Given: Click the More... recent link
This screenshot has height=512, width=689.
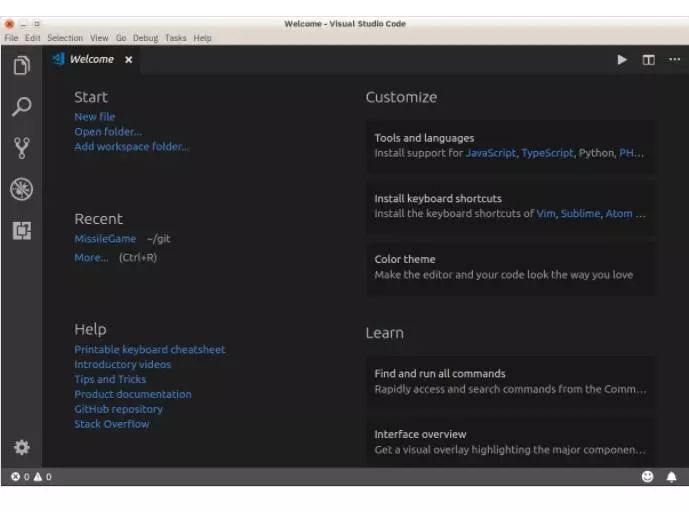Looking at the screenshot, I should click(x=91, y=258).
